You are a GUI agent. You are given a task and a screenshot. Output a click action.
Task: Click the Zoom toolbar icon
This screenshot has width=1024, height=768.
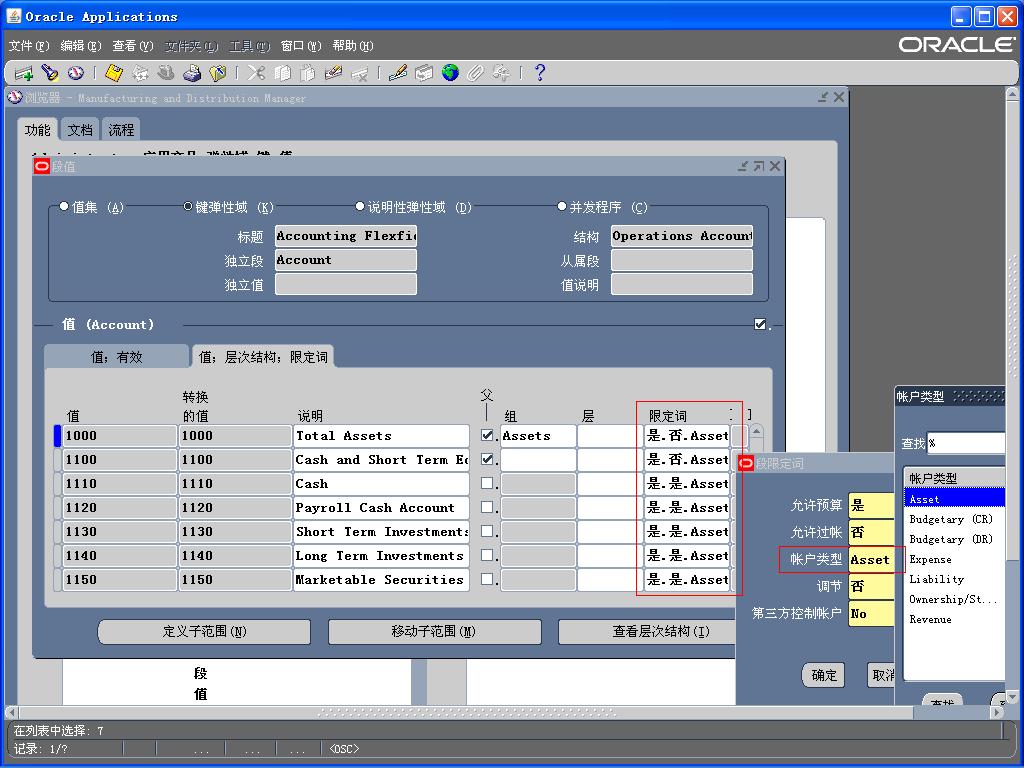tap(424, 73)
